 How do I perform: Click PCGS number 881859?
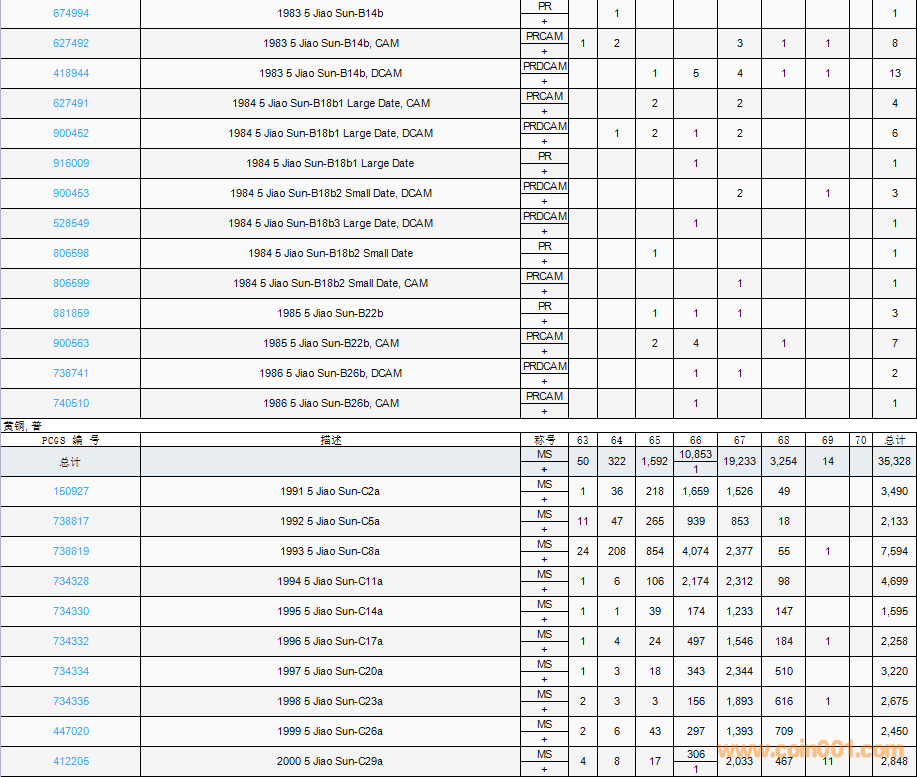(71, 313)
